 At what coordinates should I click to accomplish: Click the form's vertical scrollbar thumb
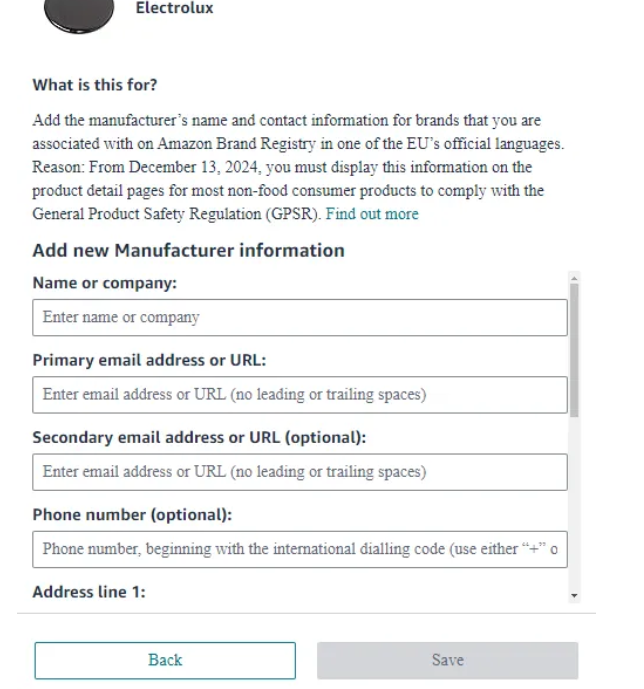(x=574, y=350)
